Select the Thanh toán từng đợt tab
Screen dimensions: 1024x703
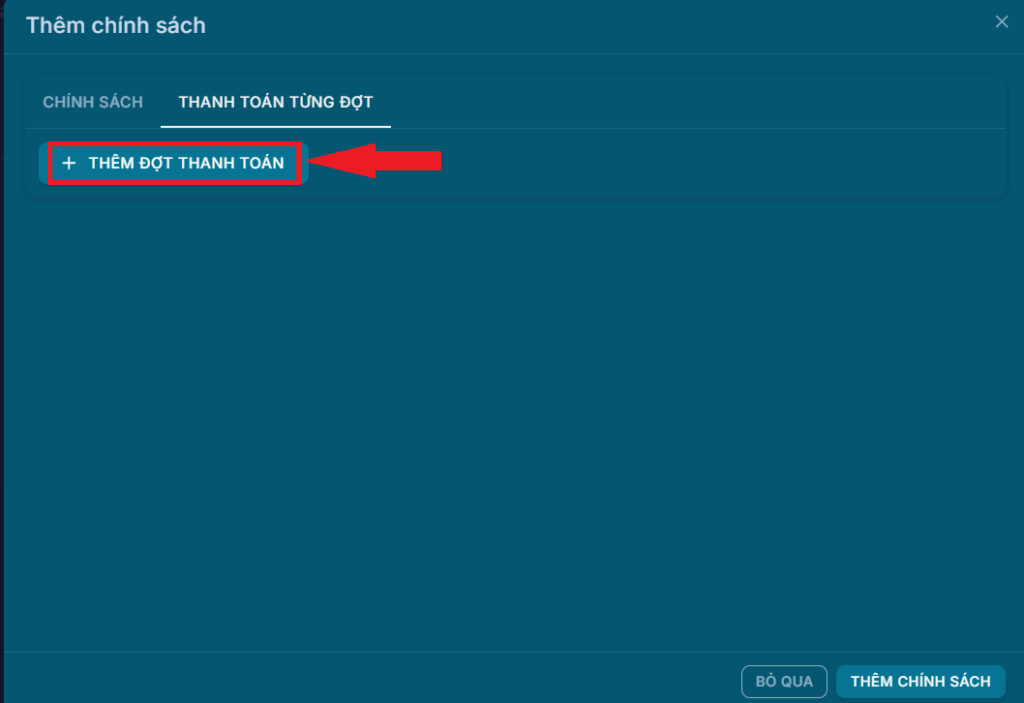(x=275, y=102)
